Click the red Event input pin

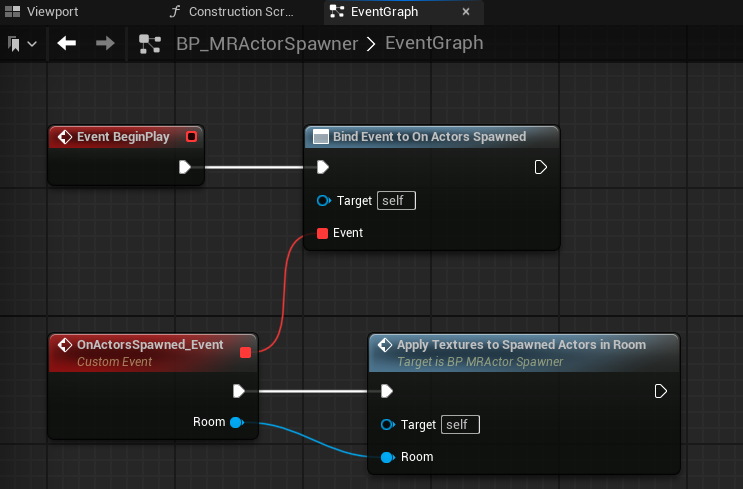click(x=322, y=233)
